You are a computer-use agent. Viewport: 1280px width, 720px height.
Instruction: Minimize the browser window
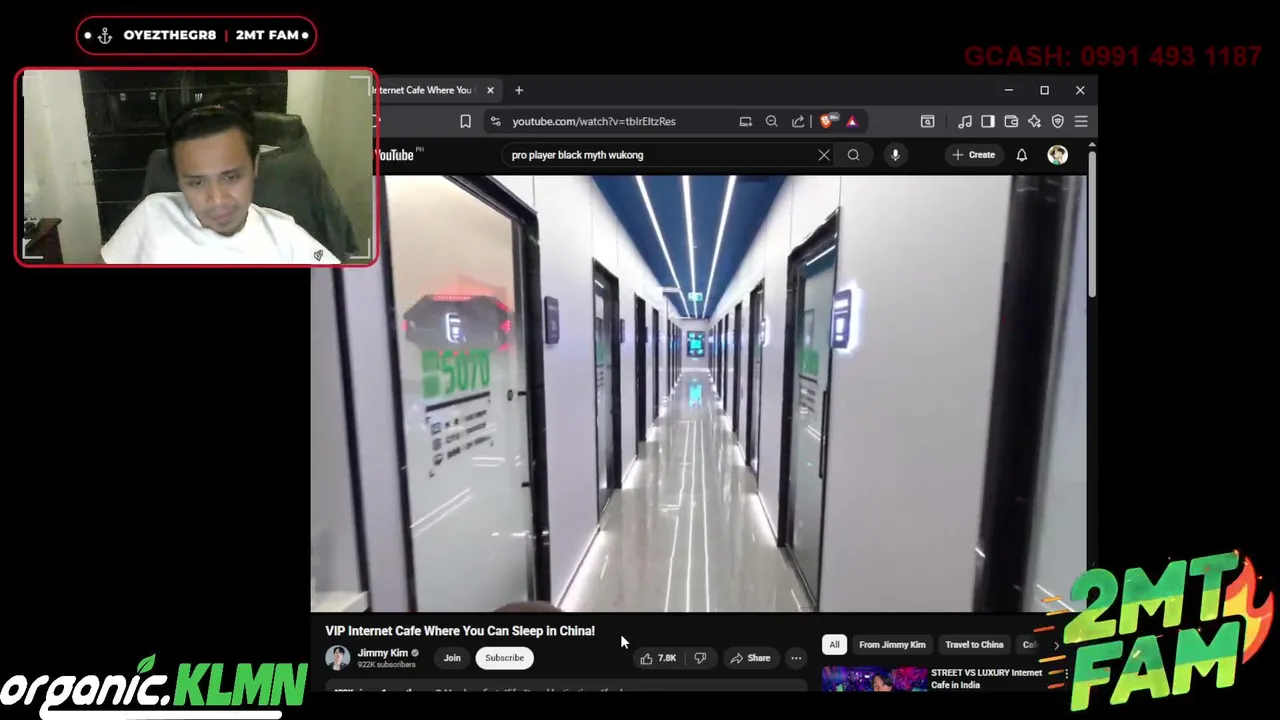(x=1008, y=90)
